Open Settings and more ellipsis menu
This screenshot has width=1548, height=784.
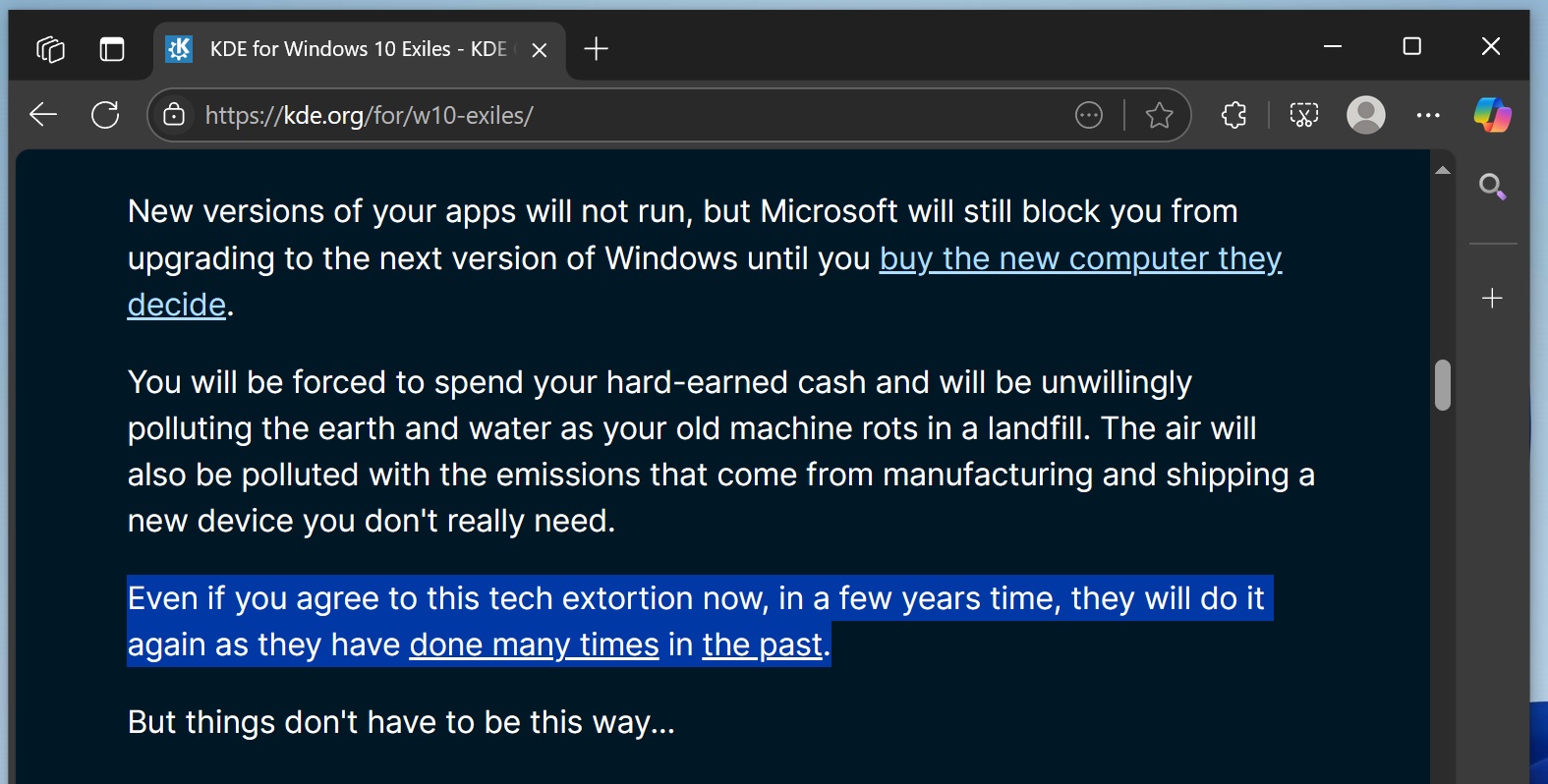(1427, 115)
